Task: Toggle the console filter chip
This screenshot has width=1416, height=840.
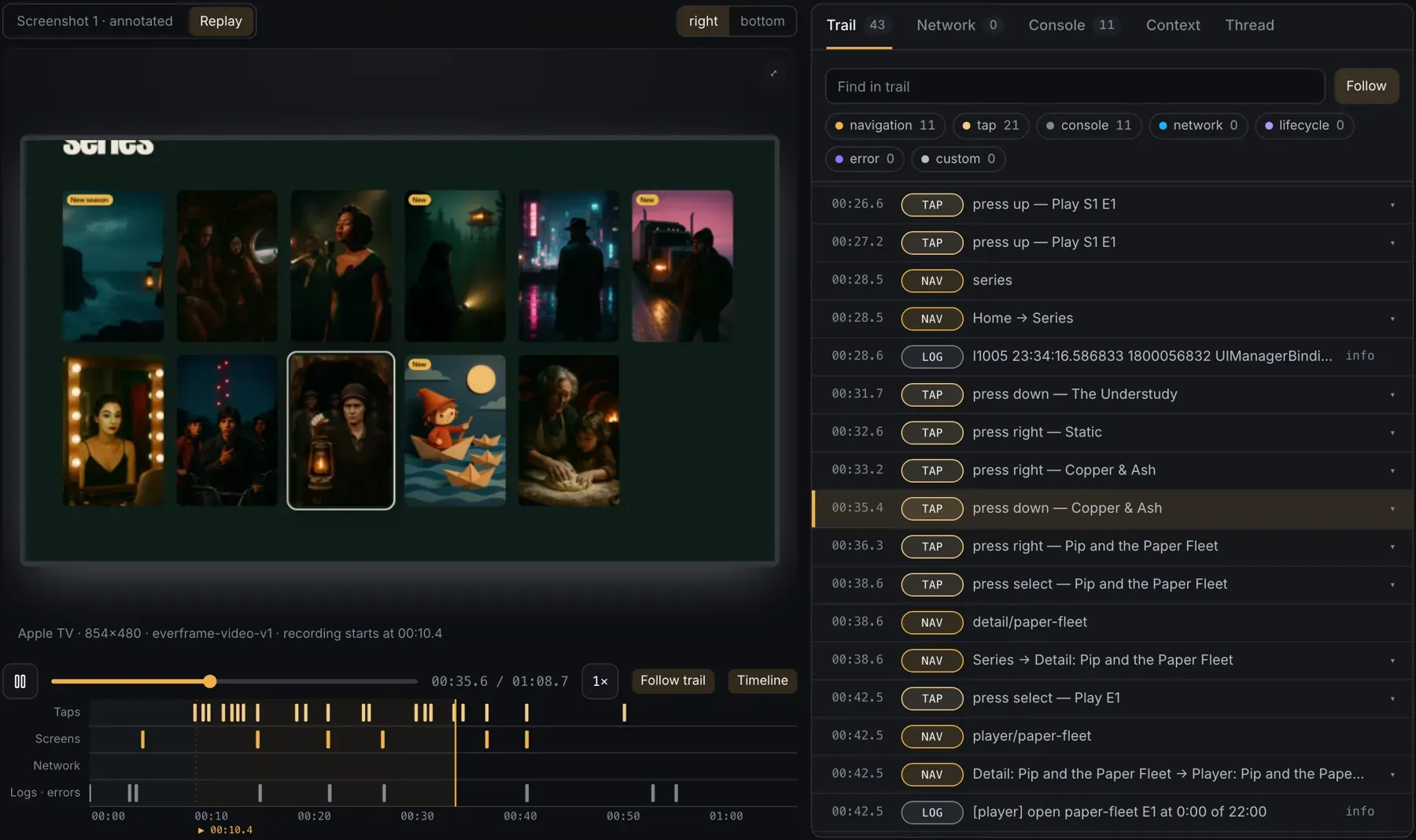Action: pyautogui.click(x=1089, y=125)
